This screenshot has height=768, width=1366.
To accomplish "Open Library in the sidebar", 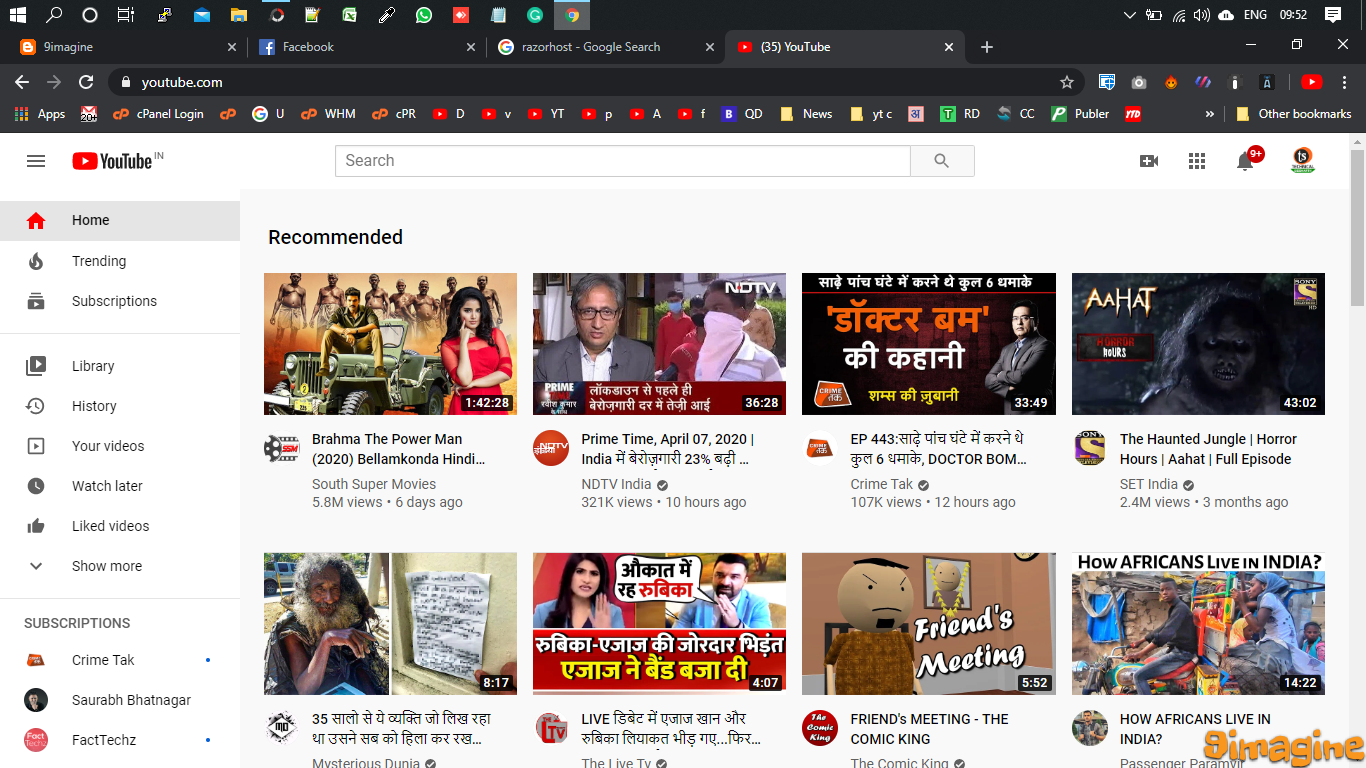I will tap(120, 366).
